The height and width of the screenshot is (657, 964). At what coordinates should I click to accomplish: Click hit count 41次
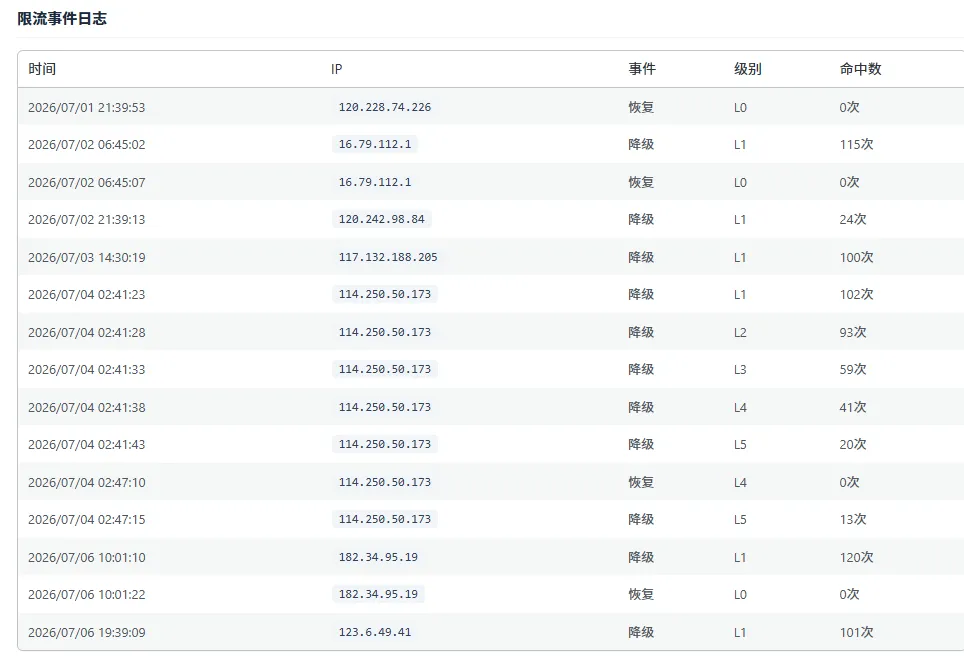tap(853, 407)
